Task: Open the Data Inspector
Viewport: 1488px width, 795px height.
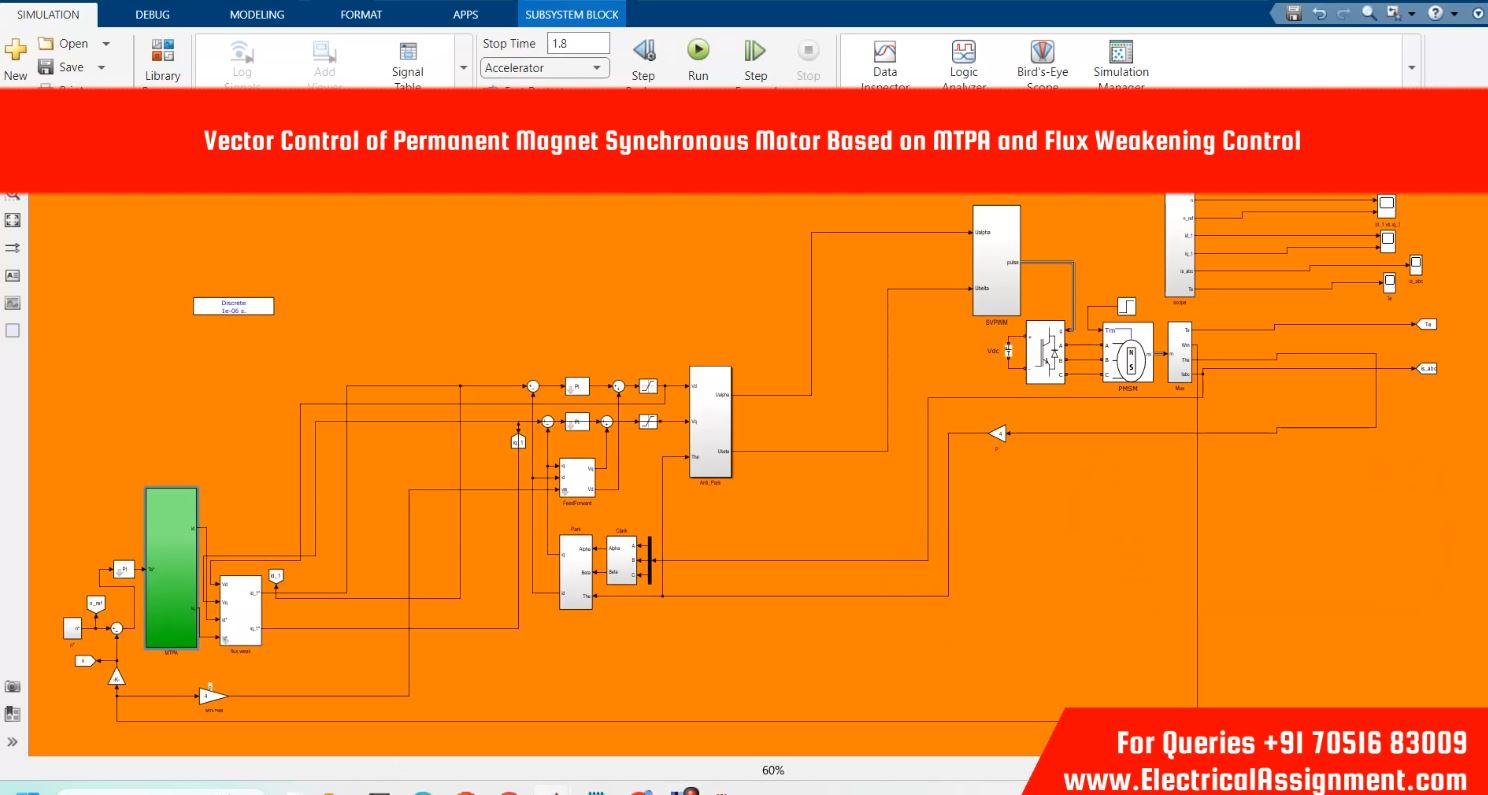Action: click(884, 52)
